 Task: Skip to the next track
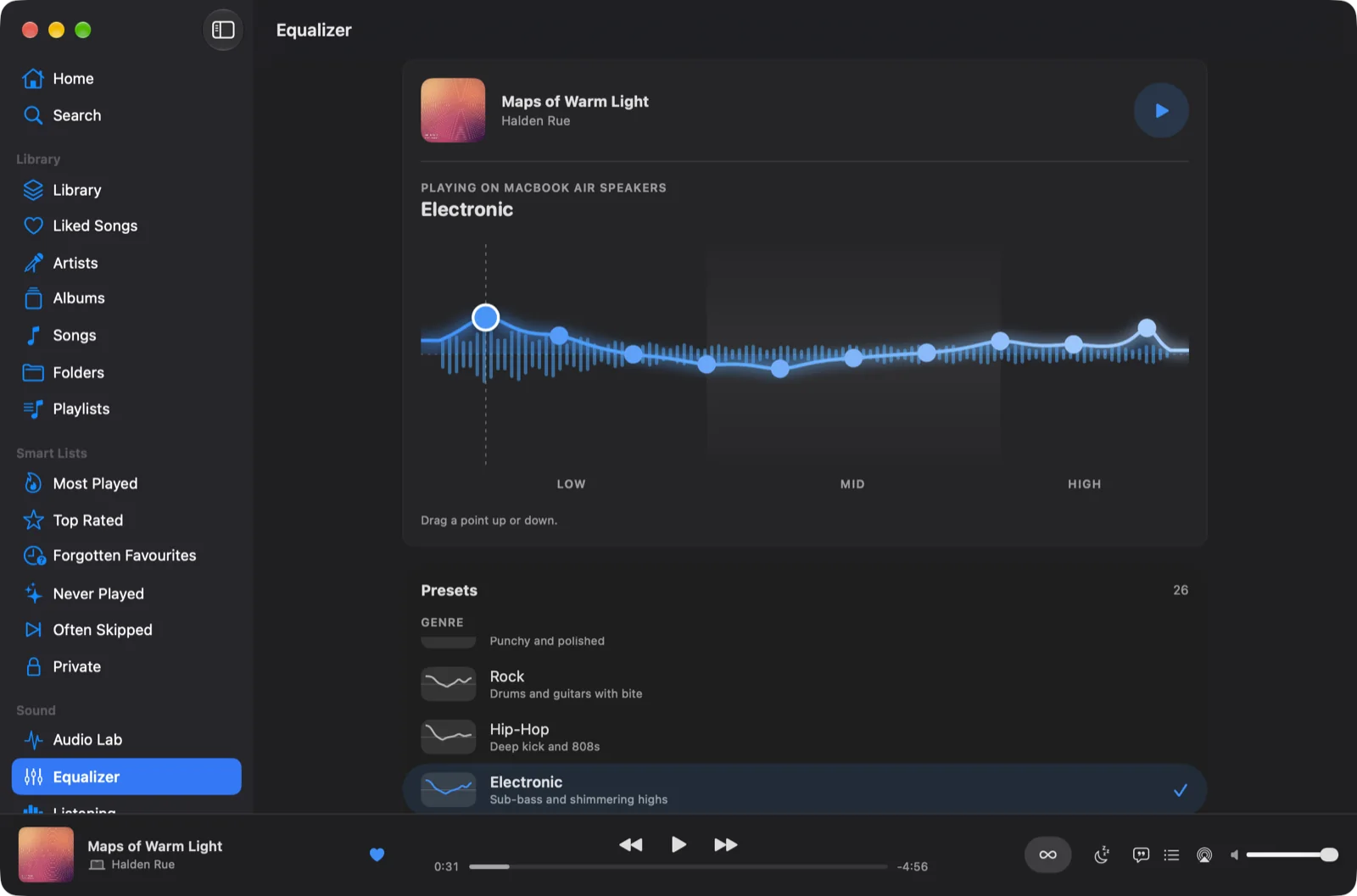point(726,844)
